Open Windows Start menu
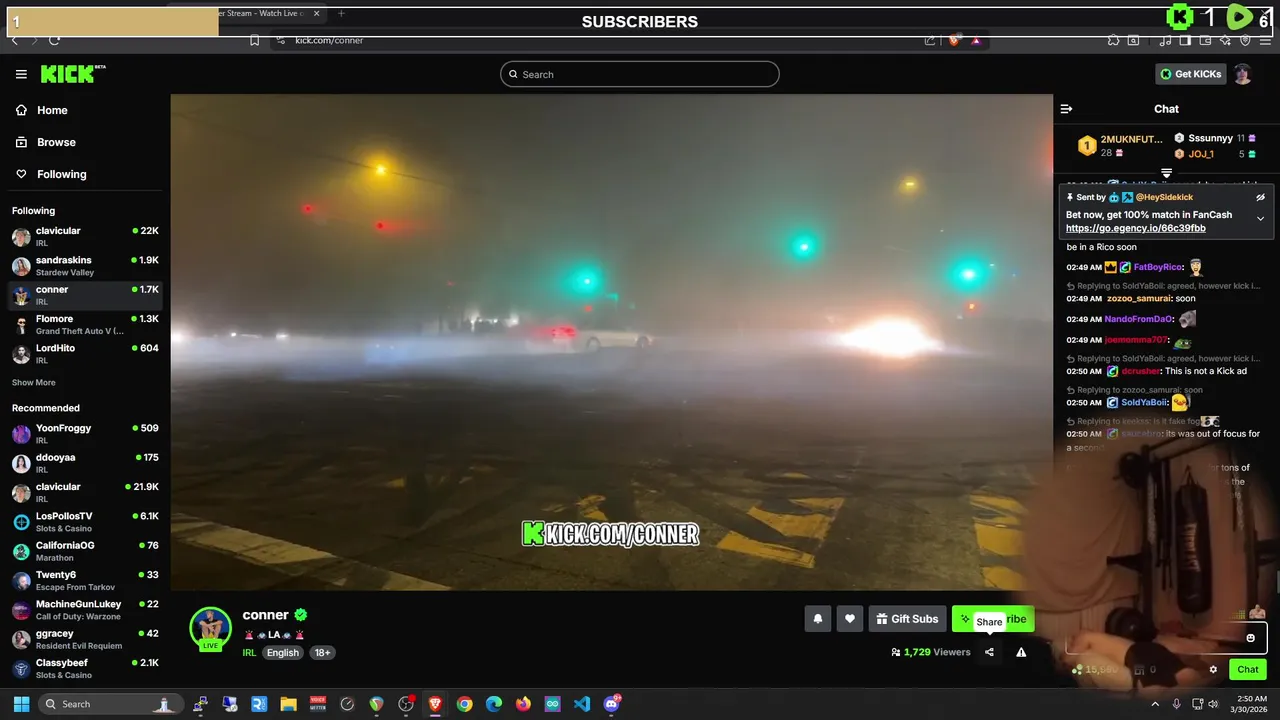The width and height of the screenshot is (1280, 720). (21, 704)
